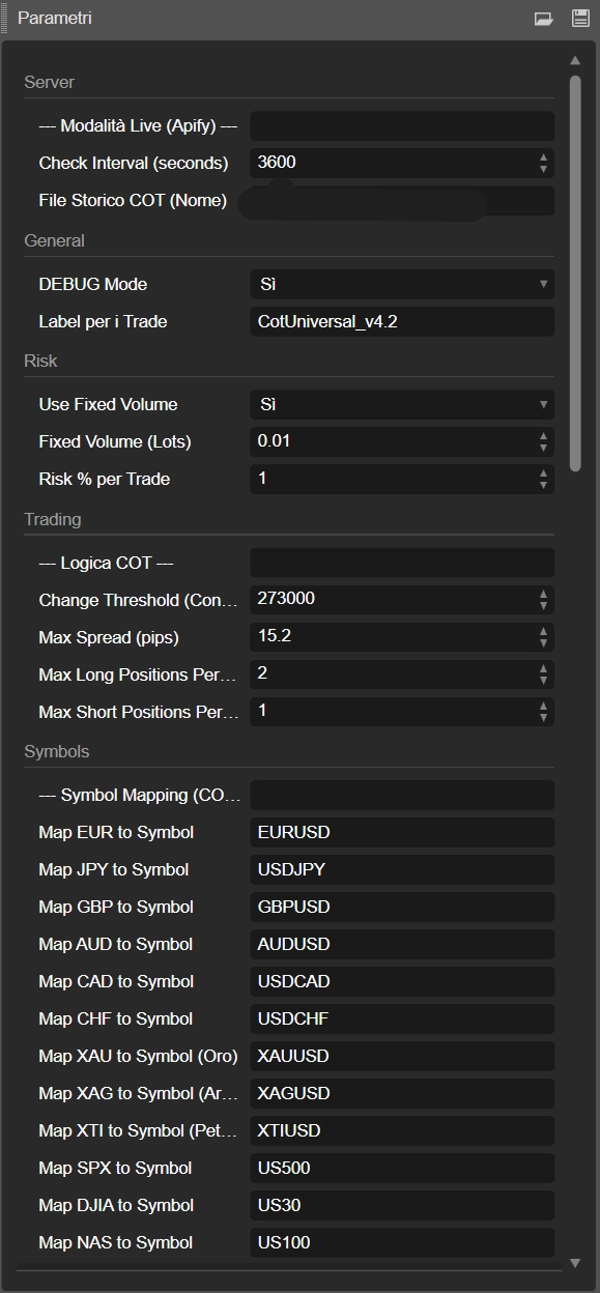Viewport: 600px width, 1293px height.
Task: Increase the Change Threshold value
Action: pos(544,594)
